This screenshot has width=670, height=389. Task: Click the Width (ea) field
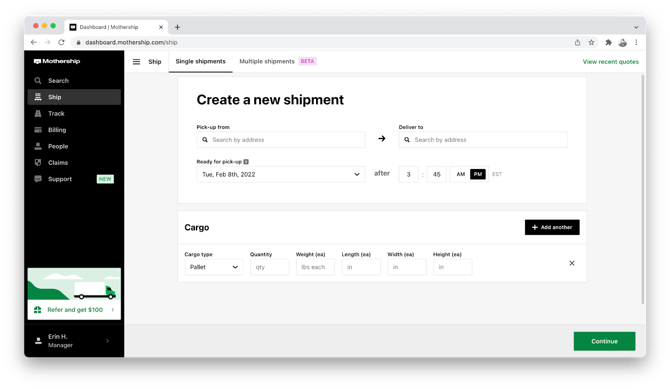click(407, 267)
